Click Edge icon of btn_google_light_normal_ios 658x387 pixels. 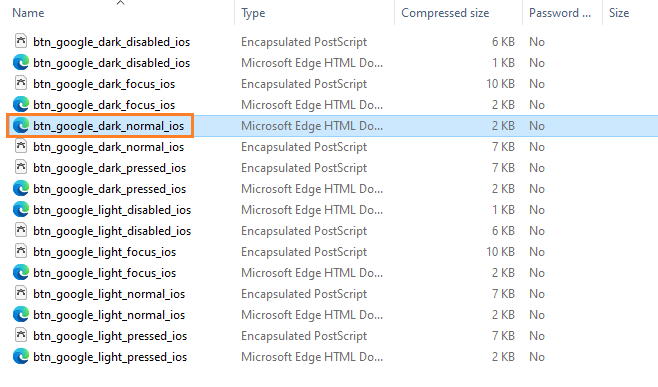click(21, 314)
